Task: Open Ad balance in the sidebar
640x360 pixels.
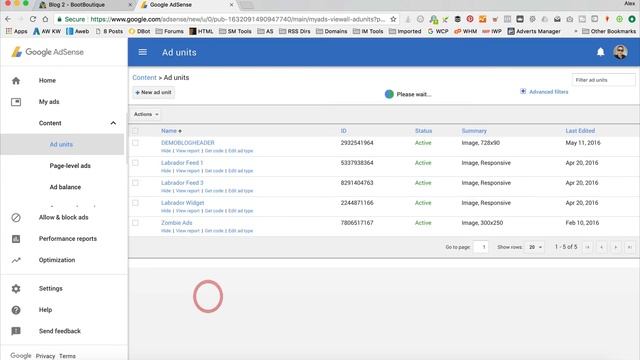Action: pos(65,187)
